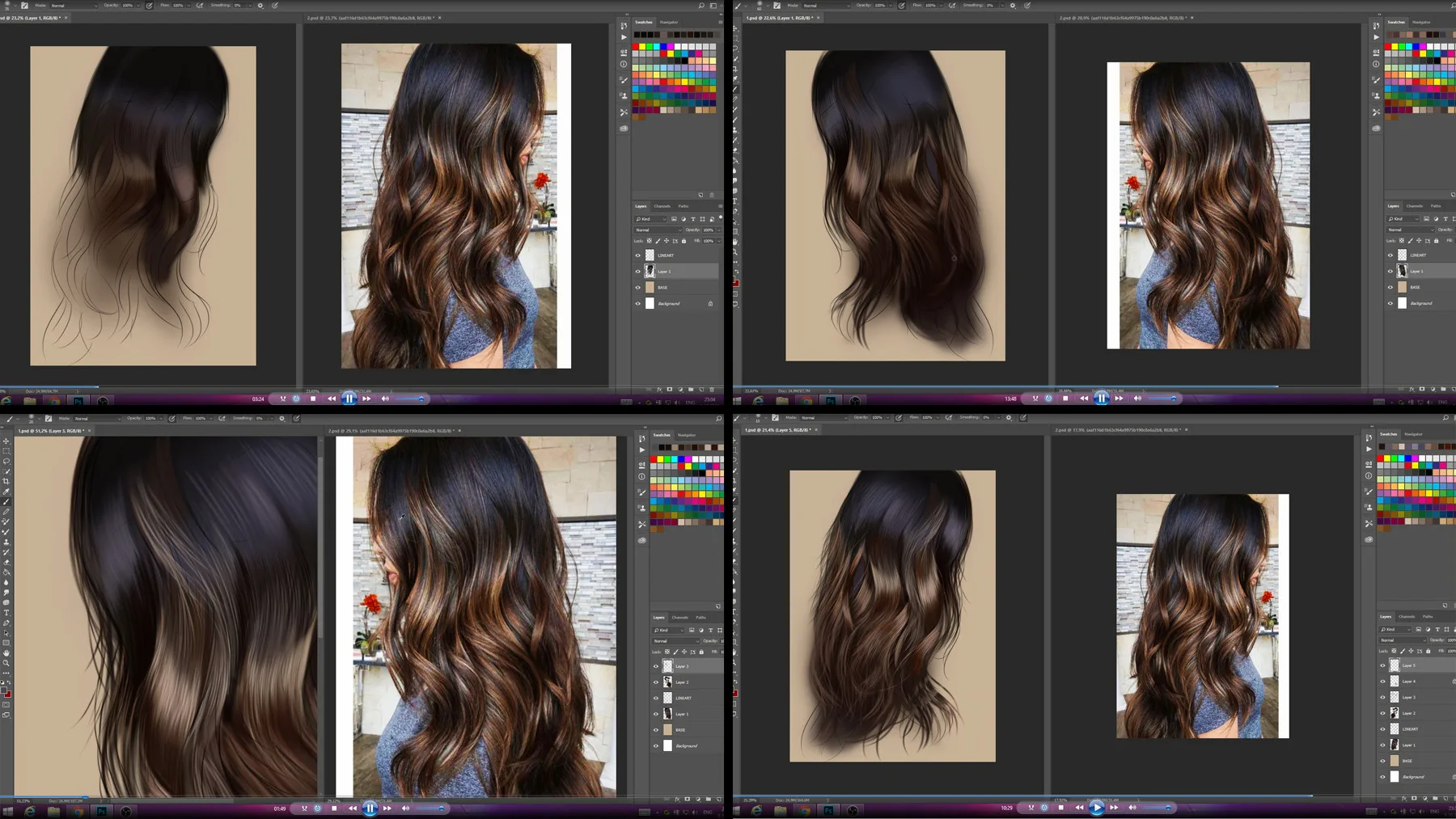Select the Type tool in bottom-left window

click(6, 613)
